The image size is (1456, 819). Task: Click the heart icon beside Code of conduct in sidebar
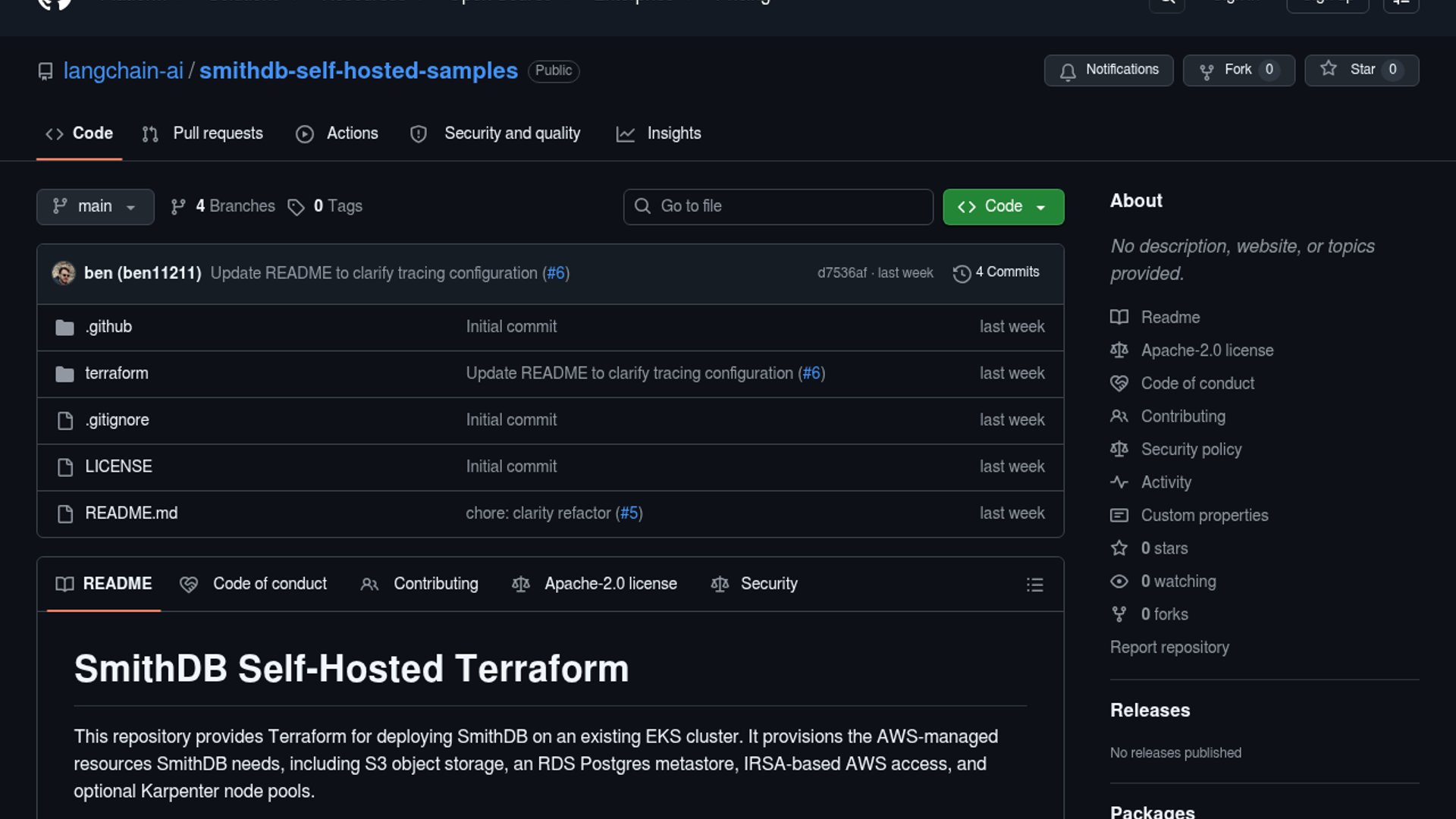click(1119, 384)
